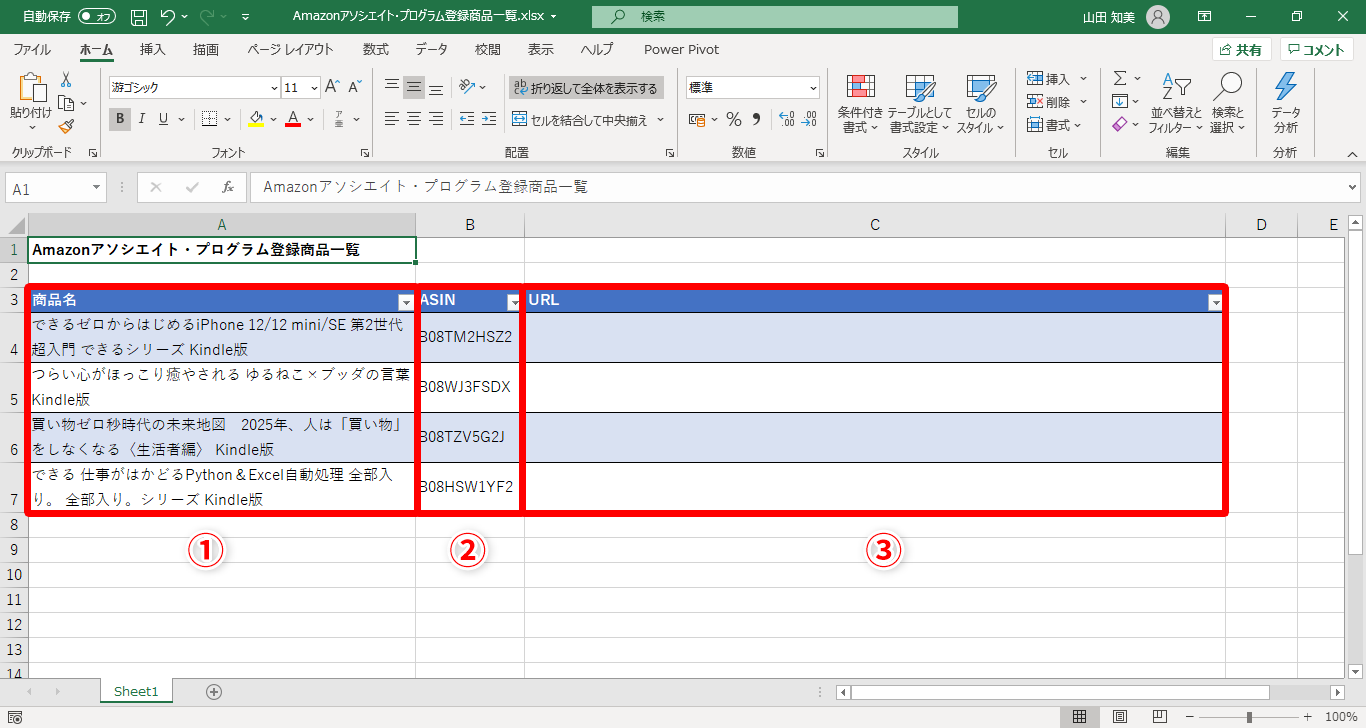Click the Paste clipboard icon
The width and height of the screenshot is (1366, 728).
click(31, 88)
